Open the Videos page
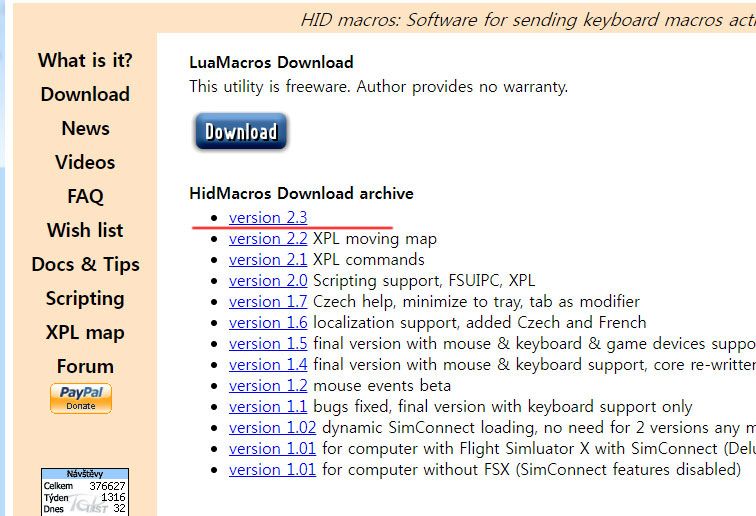Screen dimensions: 756x516 coord(85,162)
